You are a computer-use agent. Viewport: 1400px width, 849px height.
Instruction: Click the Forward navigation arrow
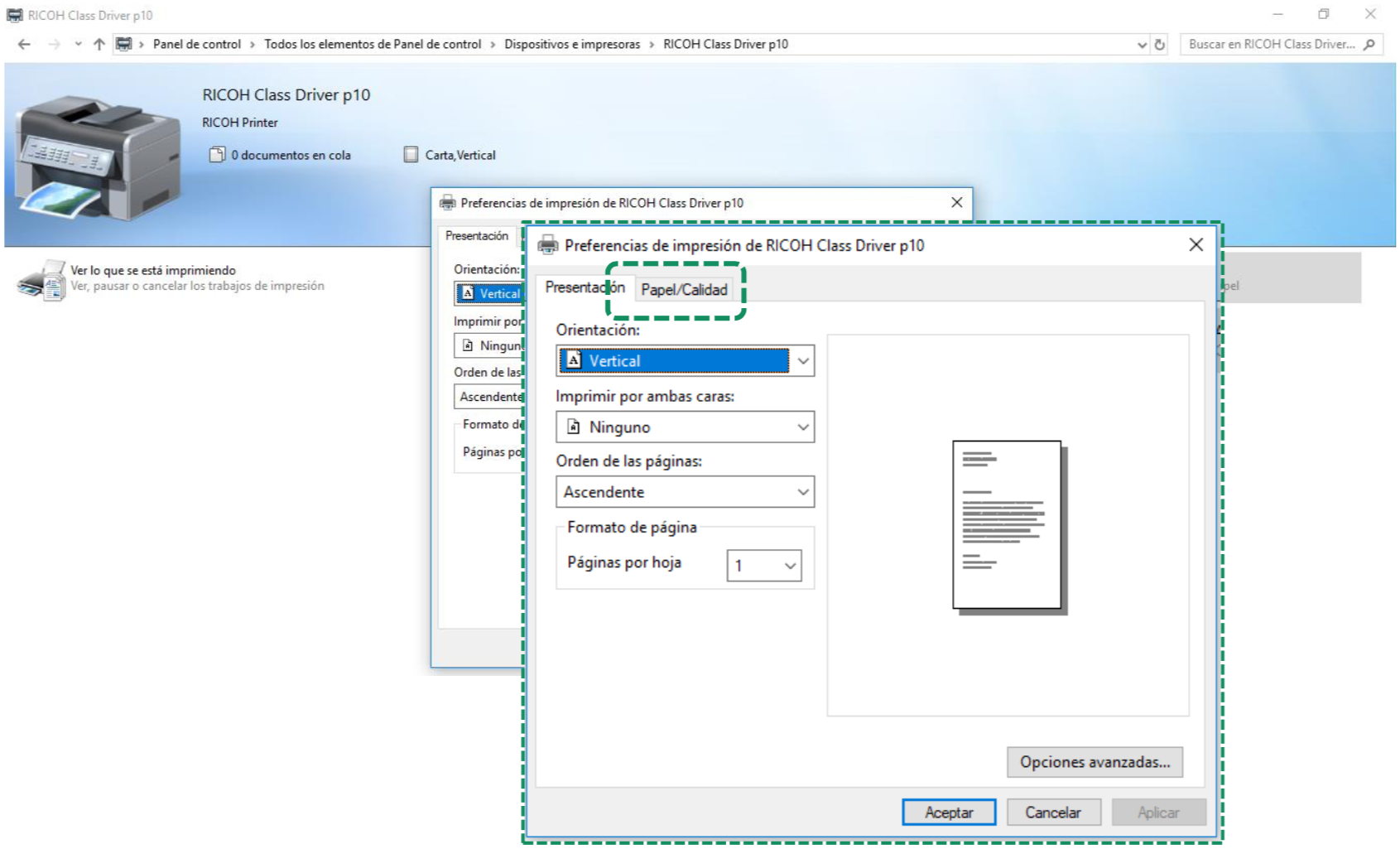[54, 44]
